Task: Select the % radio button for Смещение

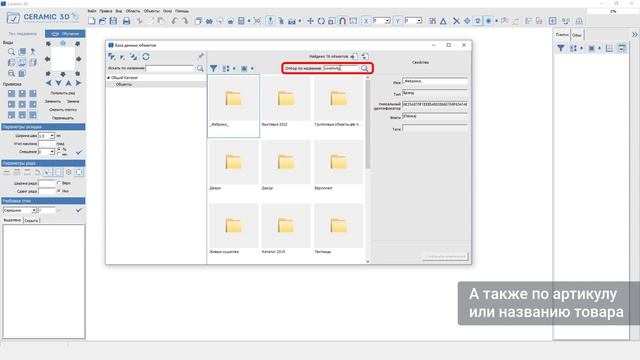Action: click(x=59, y=149)
